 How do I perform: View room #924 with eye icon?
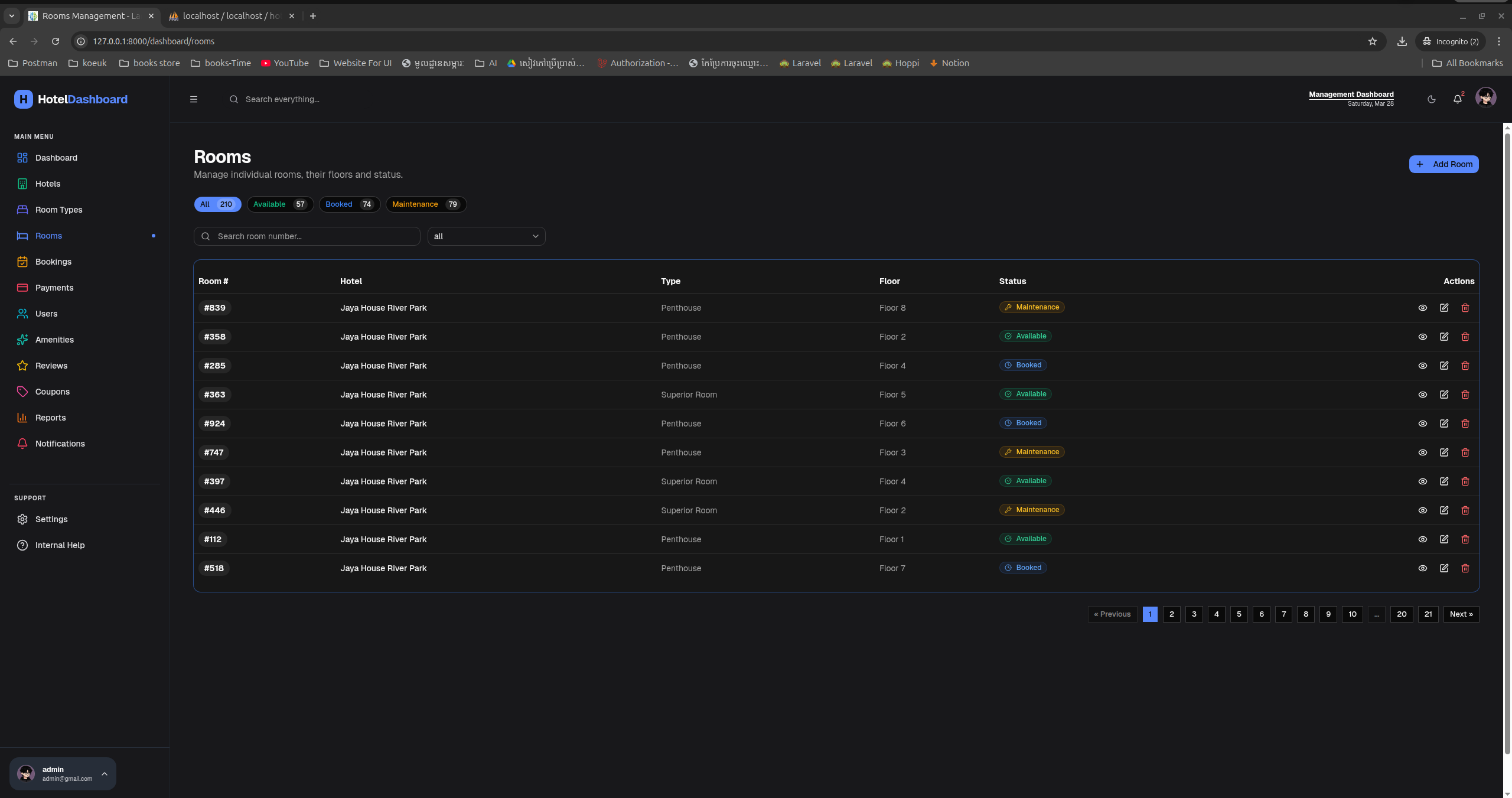[x=1423, y=424]
